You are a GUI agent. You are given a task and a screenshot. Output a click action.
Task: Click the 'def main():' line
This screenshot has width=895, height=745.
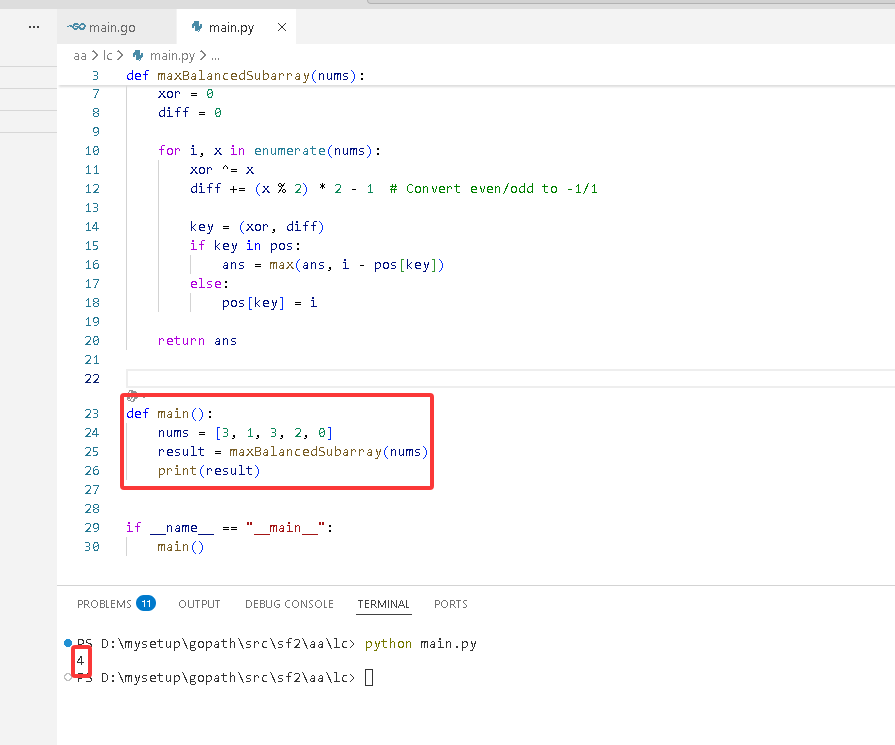170,413
